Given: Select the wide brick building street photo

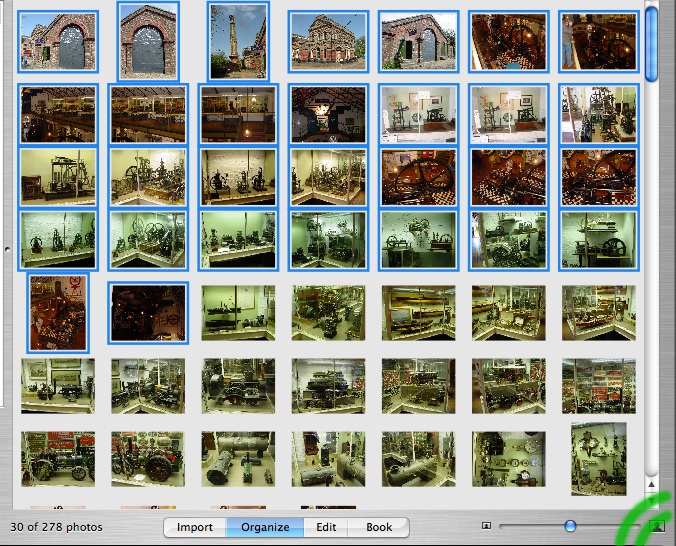Looking at the screenshot, I should coord(328,42).
